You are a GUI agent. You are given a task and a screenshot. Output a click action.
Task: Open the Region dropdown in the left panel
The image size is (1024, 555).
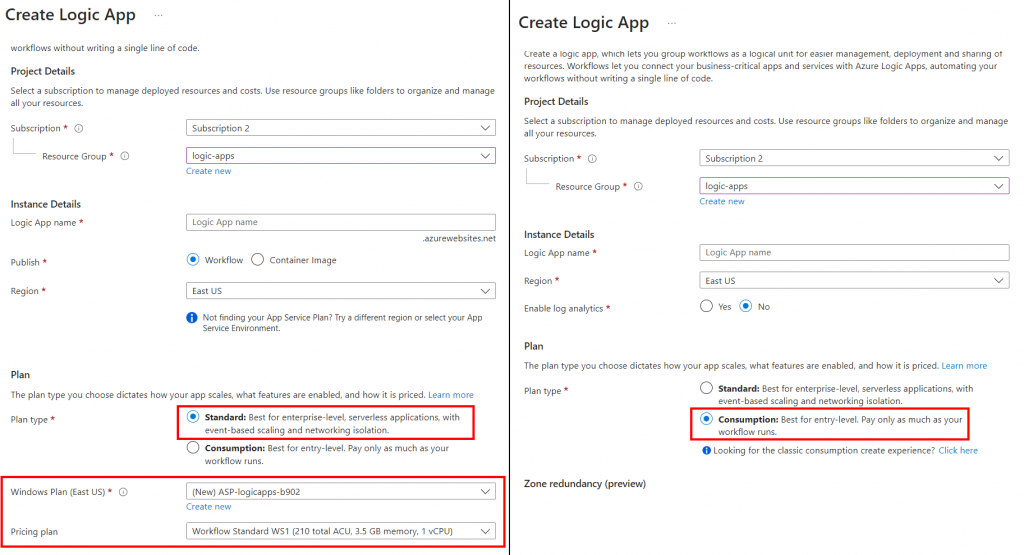(x=341, y=291)
